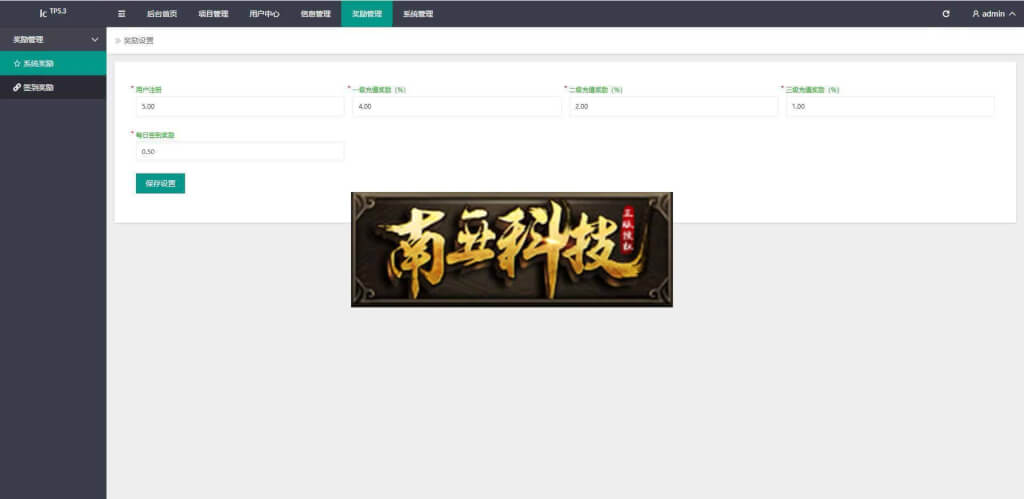
Task: Collapse the 奖励管理 sidebar group
Action: pyautogui.click(x=53, y=39)
